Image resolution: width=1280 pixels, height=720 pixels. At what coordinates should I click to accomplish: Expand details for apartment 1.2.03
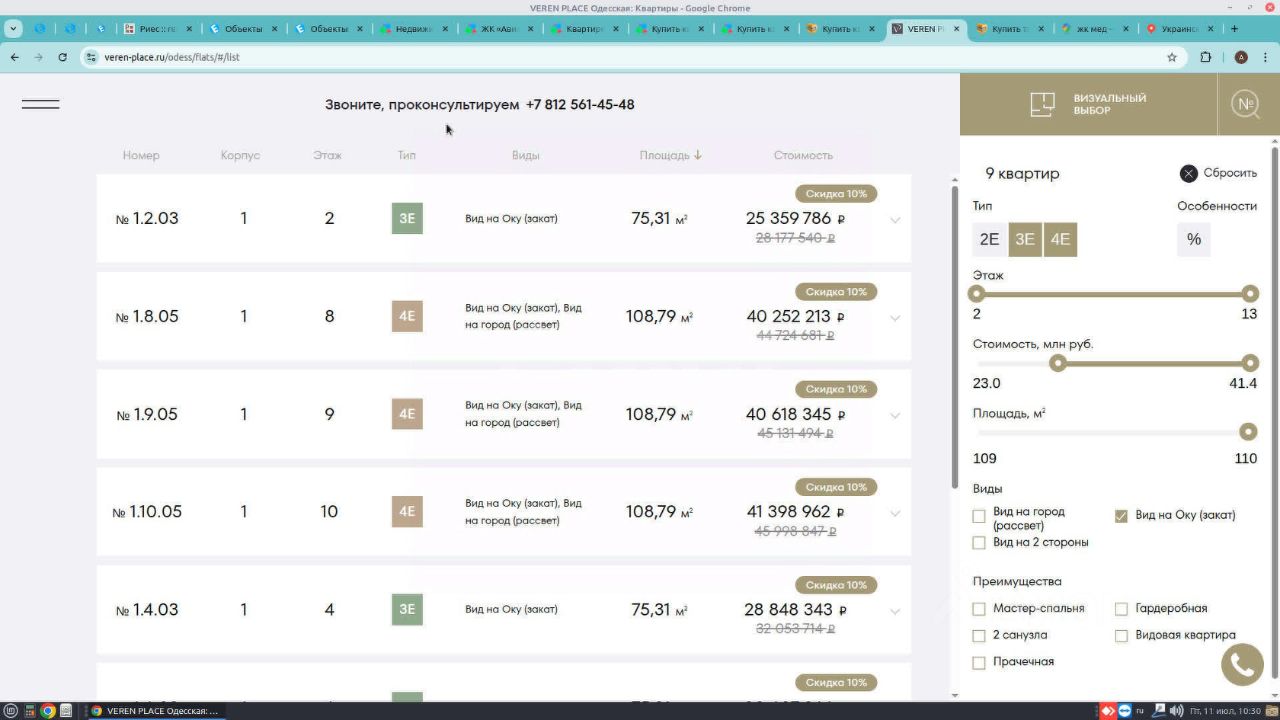pos(895,220)
